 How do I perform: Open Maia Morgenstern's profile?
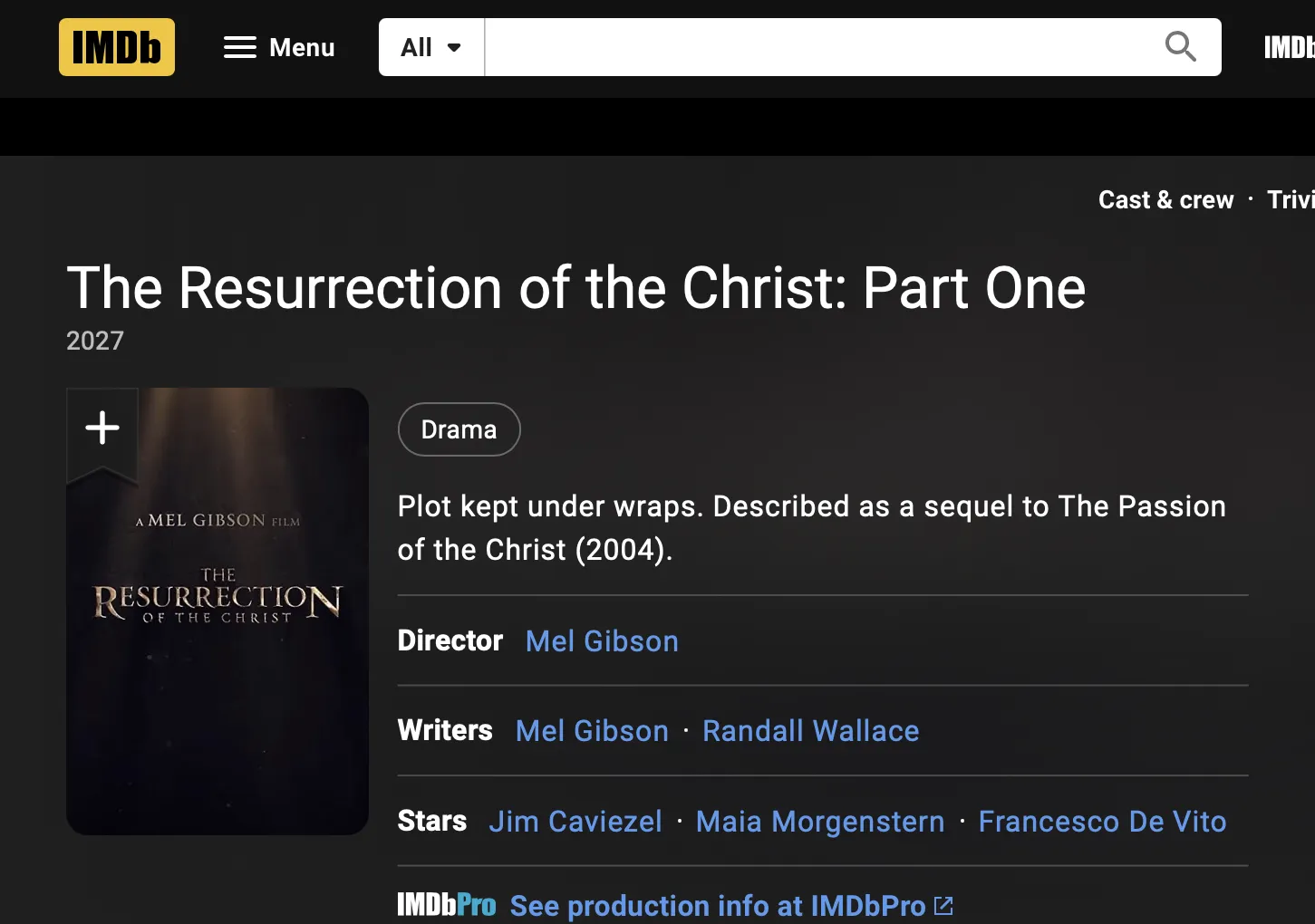(x=820, y=822)
